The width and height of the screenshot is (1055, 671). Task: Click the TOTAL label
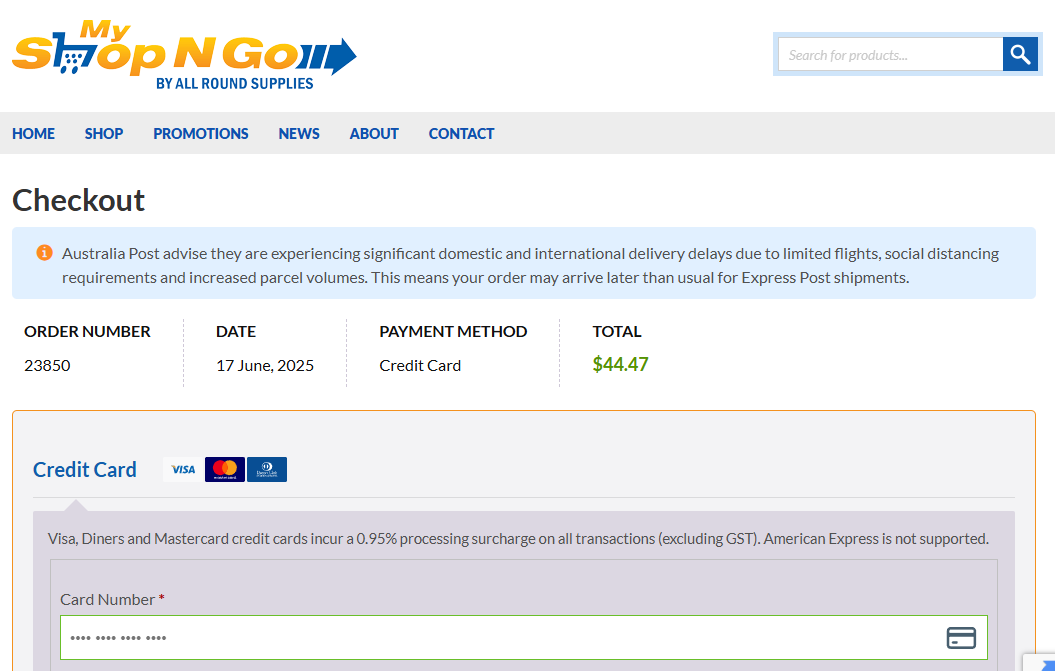pos(617,331)
